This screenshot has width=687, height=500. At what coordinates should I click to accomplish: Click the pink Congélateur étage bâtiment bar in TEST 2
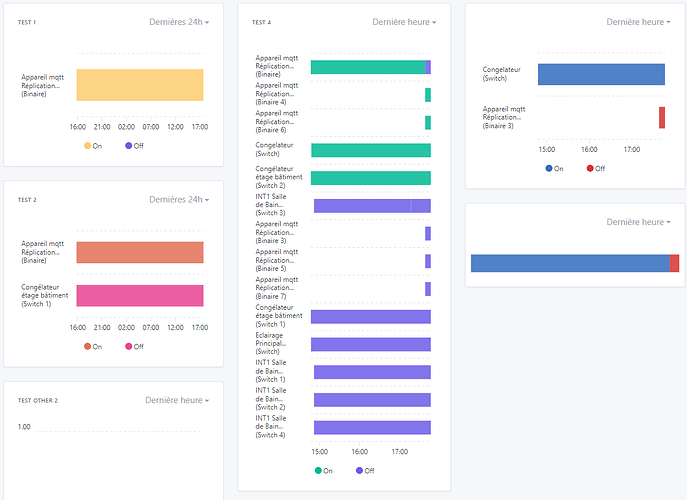point(140,295)
